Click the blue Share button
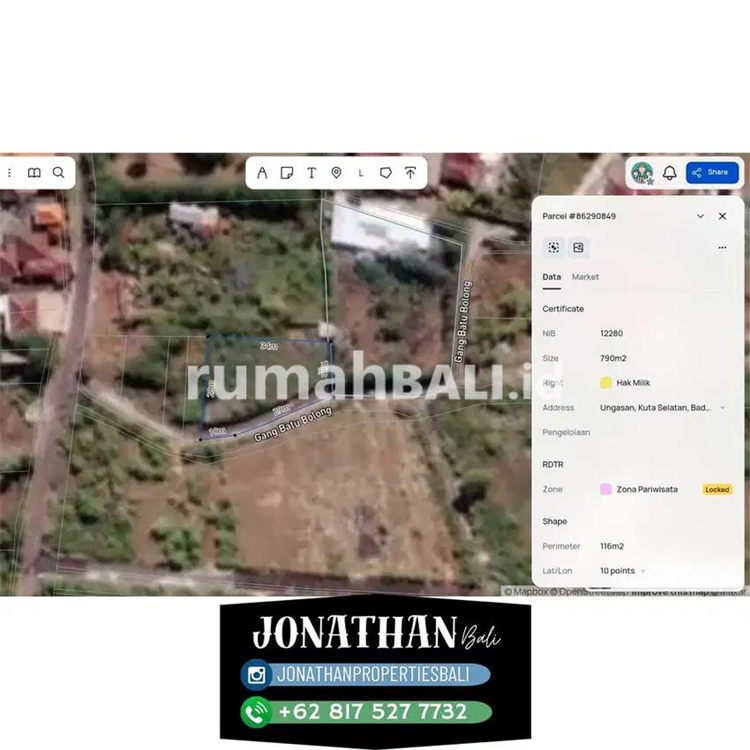This screenshot has width=750, height=750. [x=712, y=172]
